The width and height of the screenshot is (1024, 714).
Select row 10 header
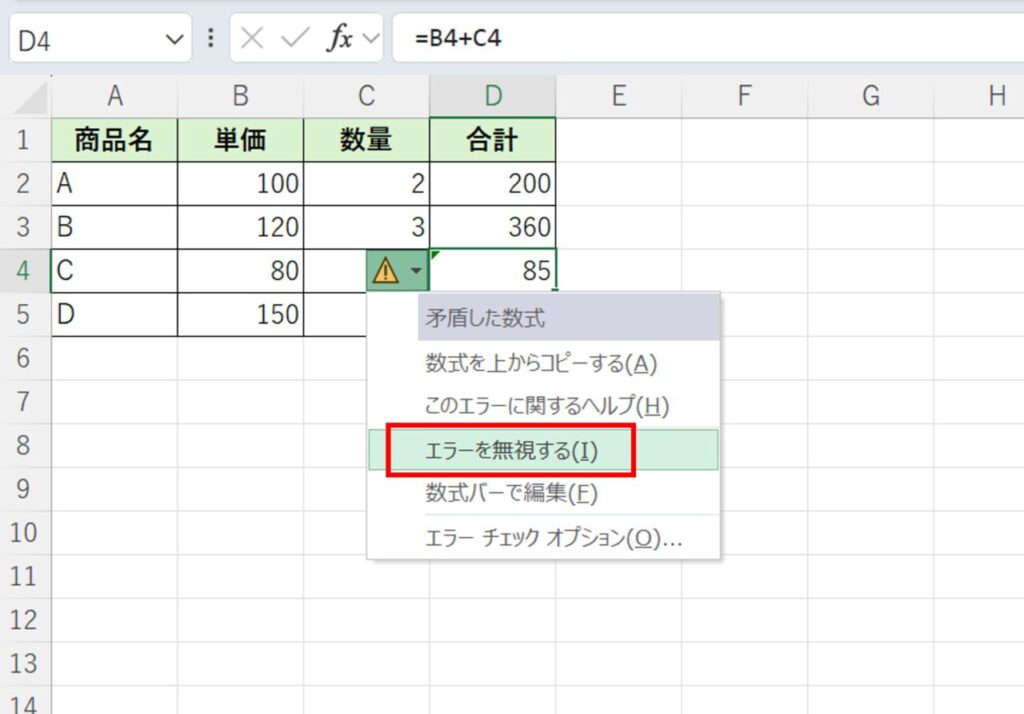[x=24, y=532]
